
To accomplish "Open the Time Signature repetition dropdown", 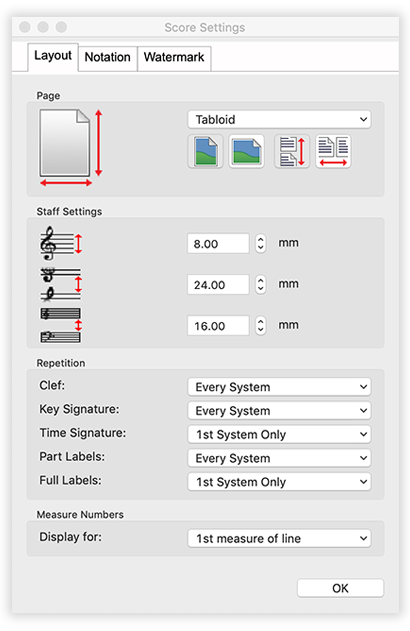I will [x=279, y=434].
